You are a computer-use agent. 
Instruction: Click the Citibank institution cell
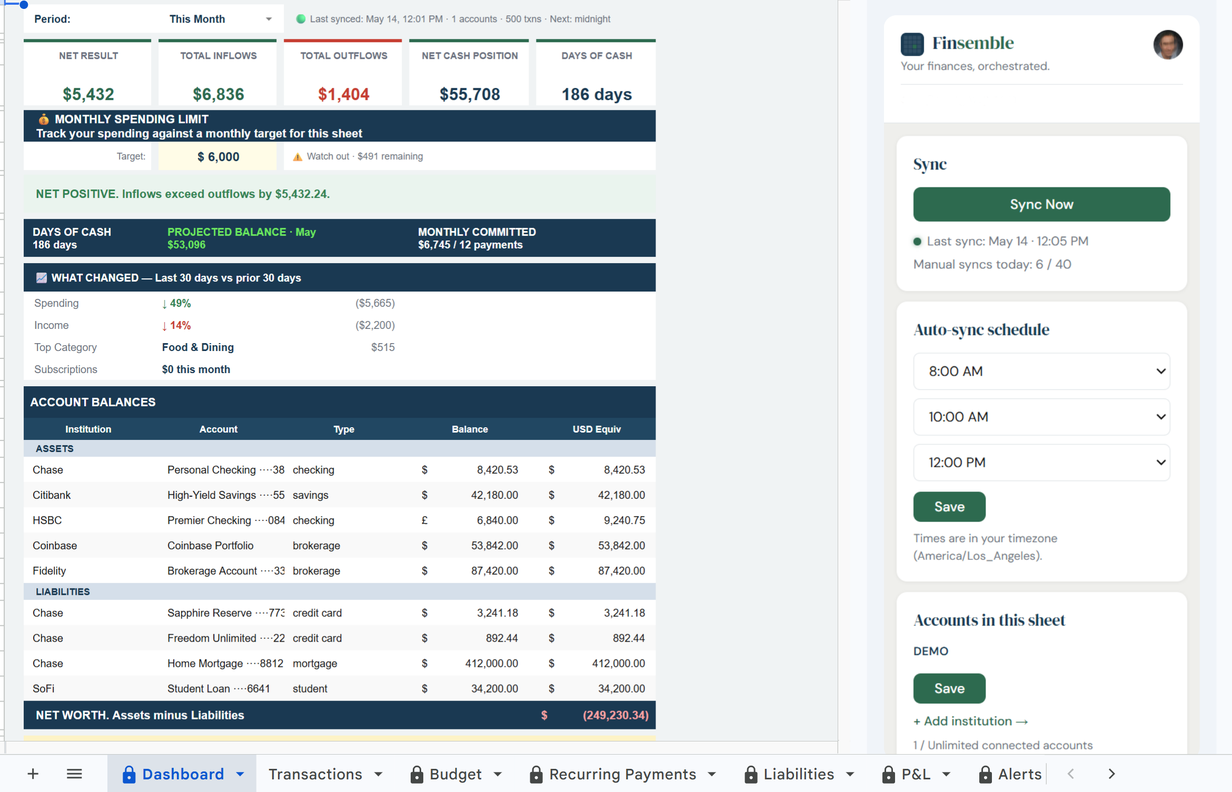52,495
